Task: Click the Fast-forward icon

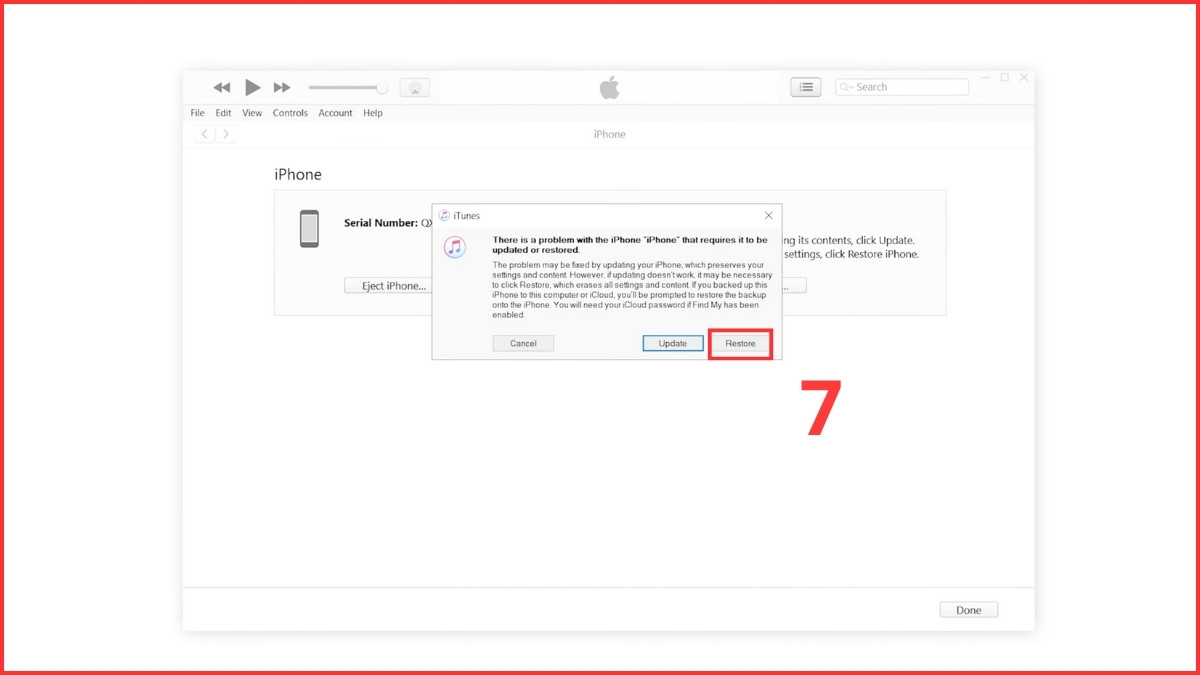Action: click(x=282, y=87)
